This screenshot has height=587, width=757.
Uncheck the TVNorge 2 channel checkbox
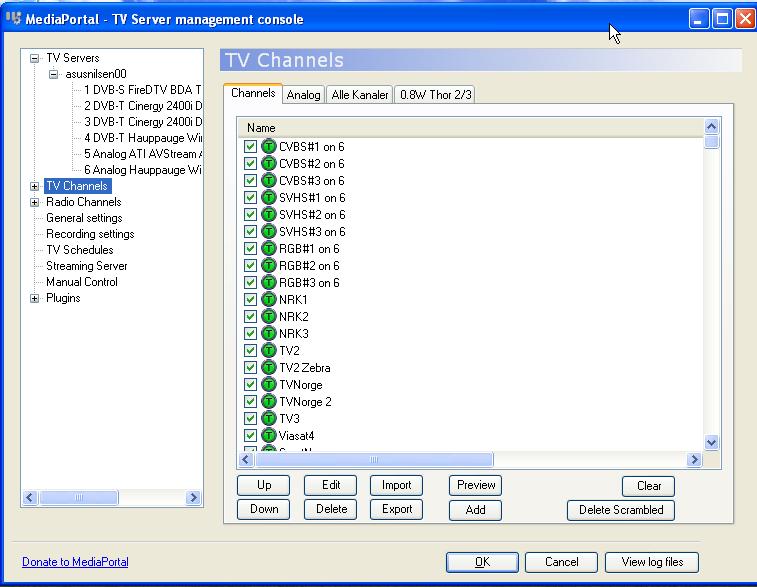click(x=250, y=402)
